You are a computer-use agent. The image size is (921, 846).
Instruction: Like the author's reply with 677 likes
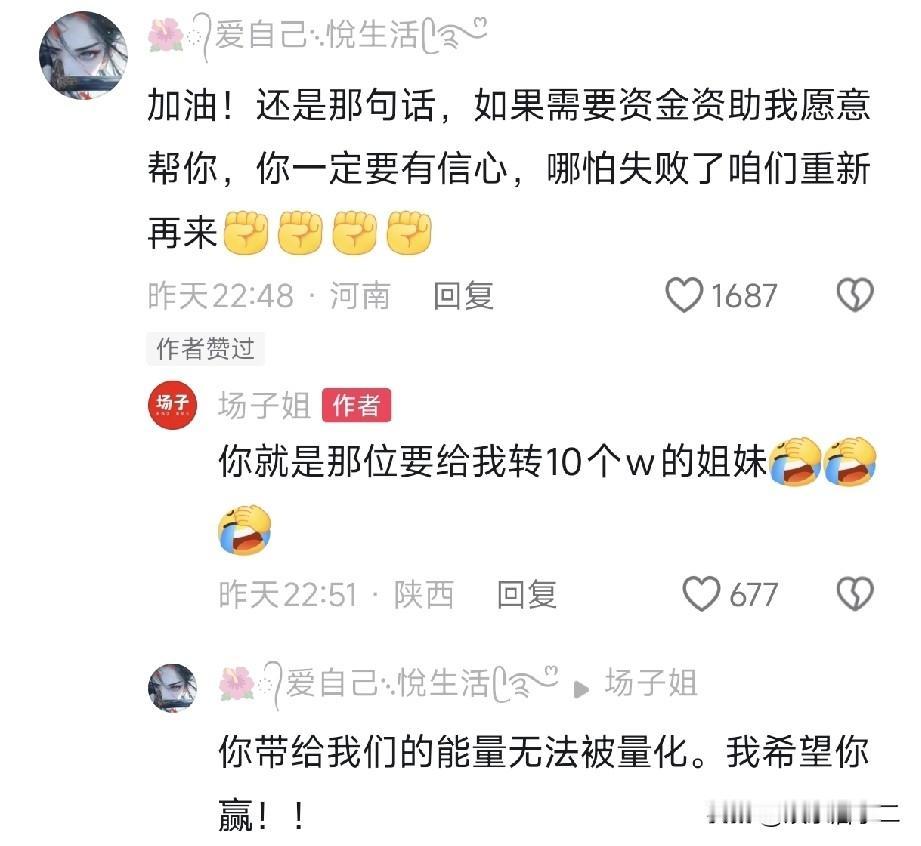[x=701, y=594]
